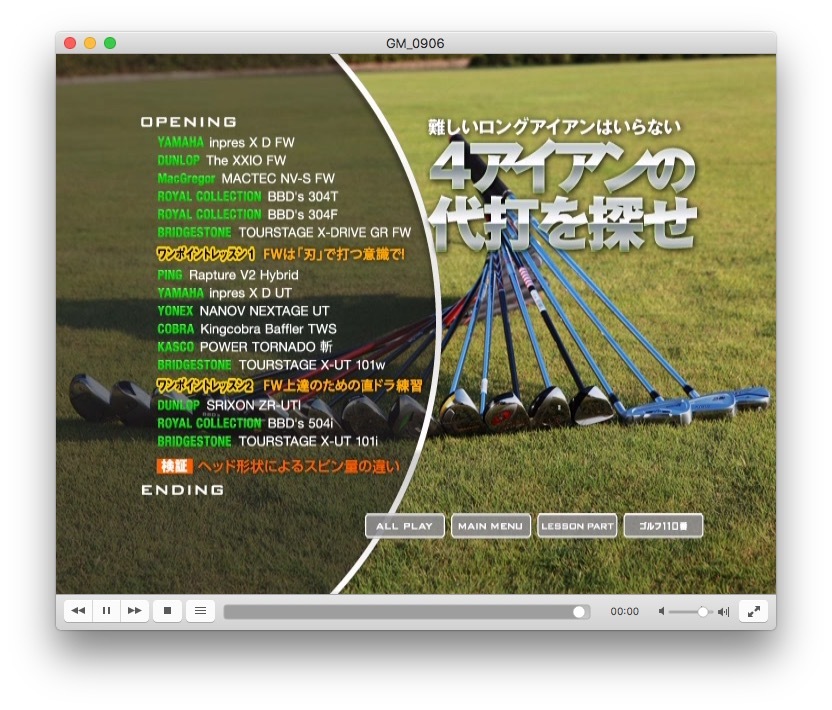Click the ALL PLAY button
The image size is (832, 710).
404,526
